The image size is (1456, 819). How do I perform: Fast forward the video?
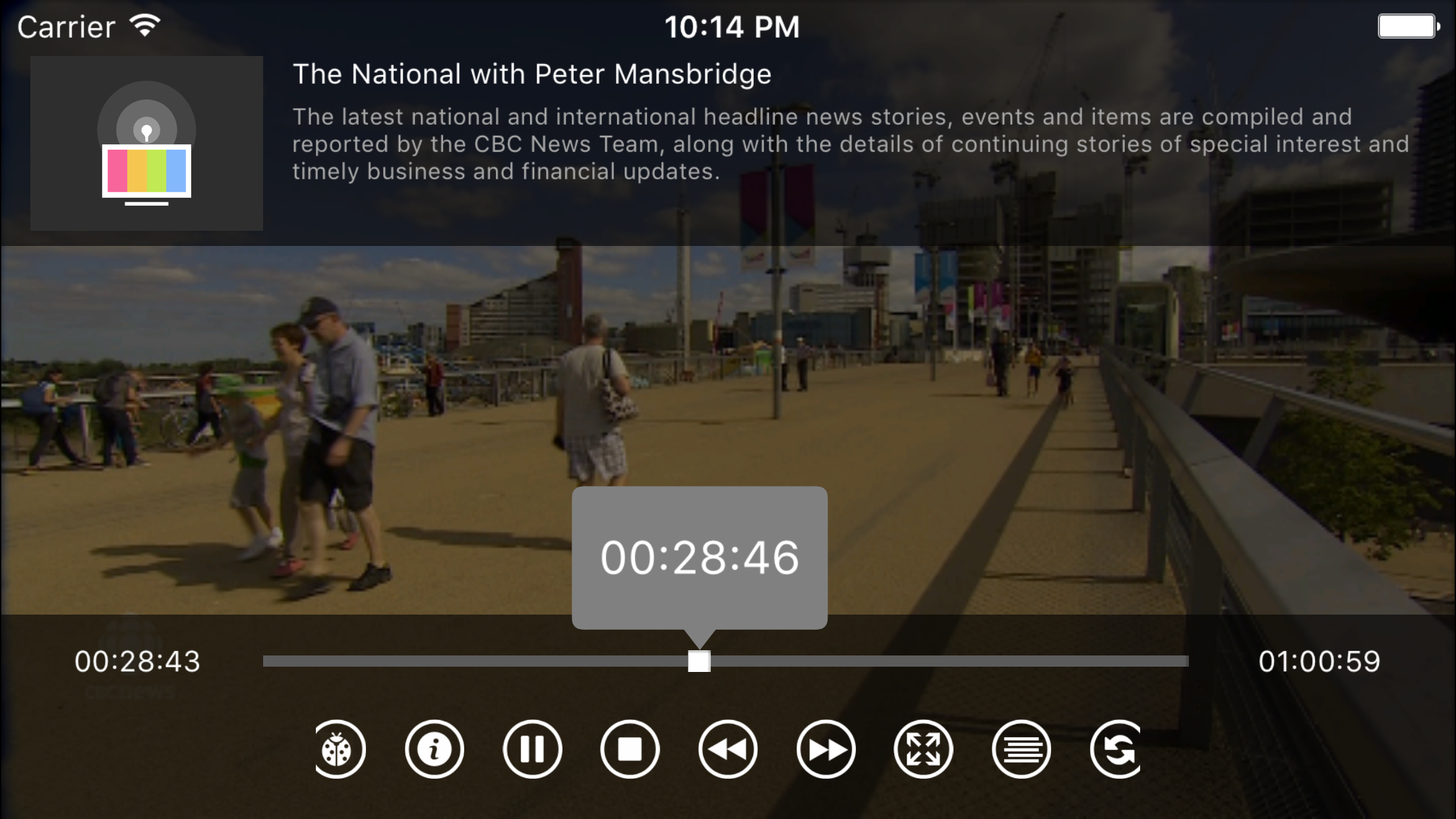(826, 749)
